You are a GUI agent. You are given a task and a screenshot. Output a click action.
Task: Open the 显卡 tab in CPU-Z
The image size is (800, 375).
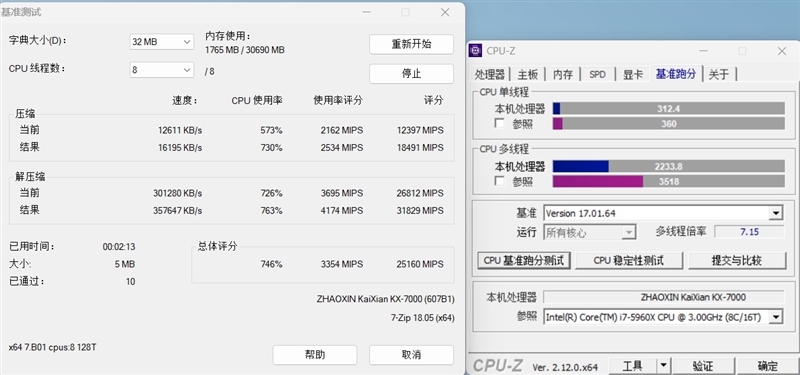[x=633, y=74]
